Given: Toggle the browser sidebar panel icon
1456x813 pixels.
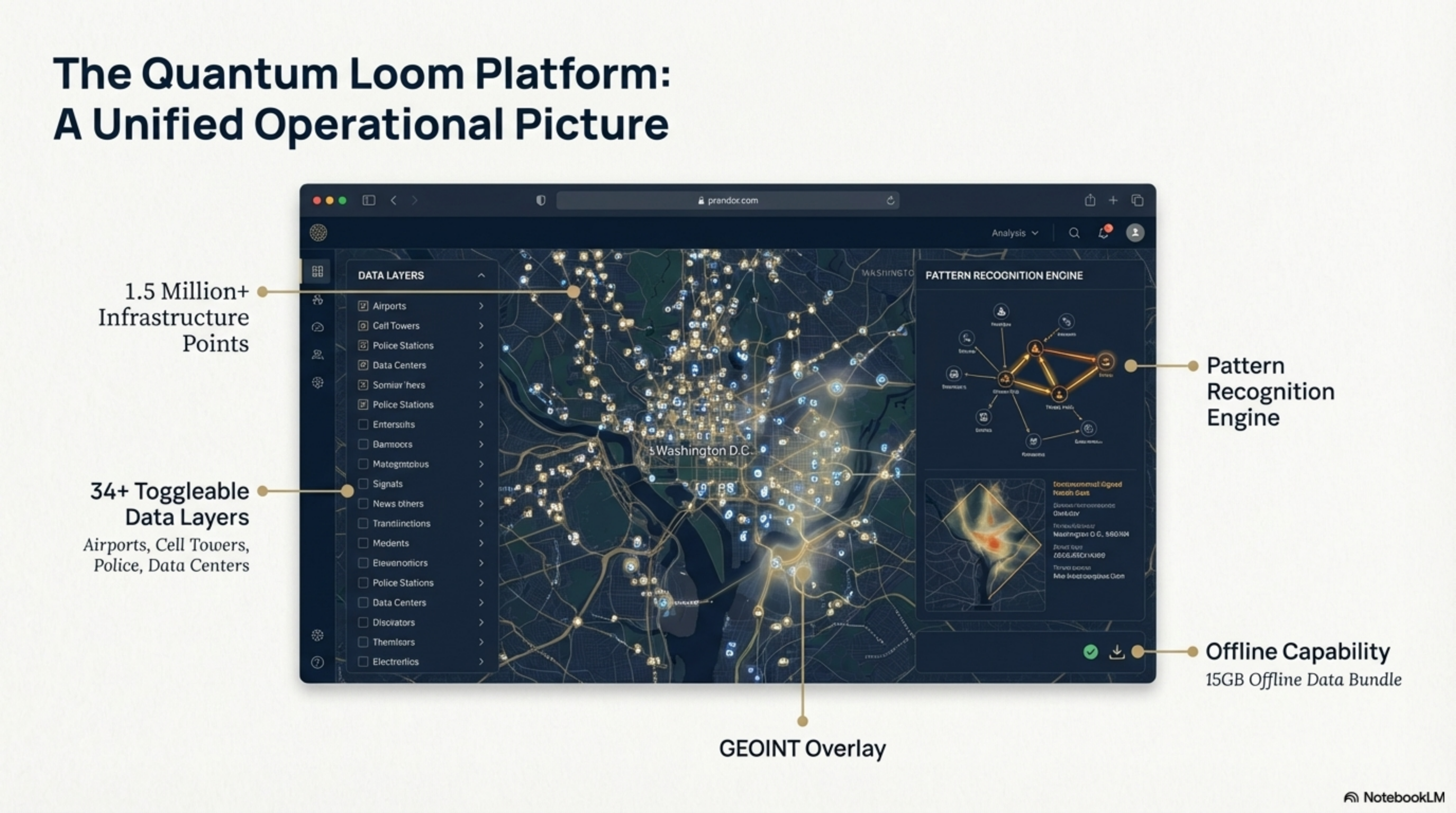Looking at the screenshot, I should coord(369,200).
